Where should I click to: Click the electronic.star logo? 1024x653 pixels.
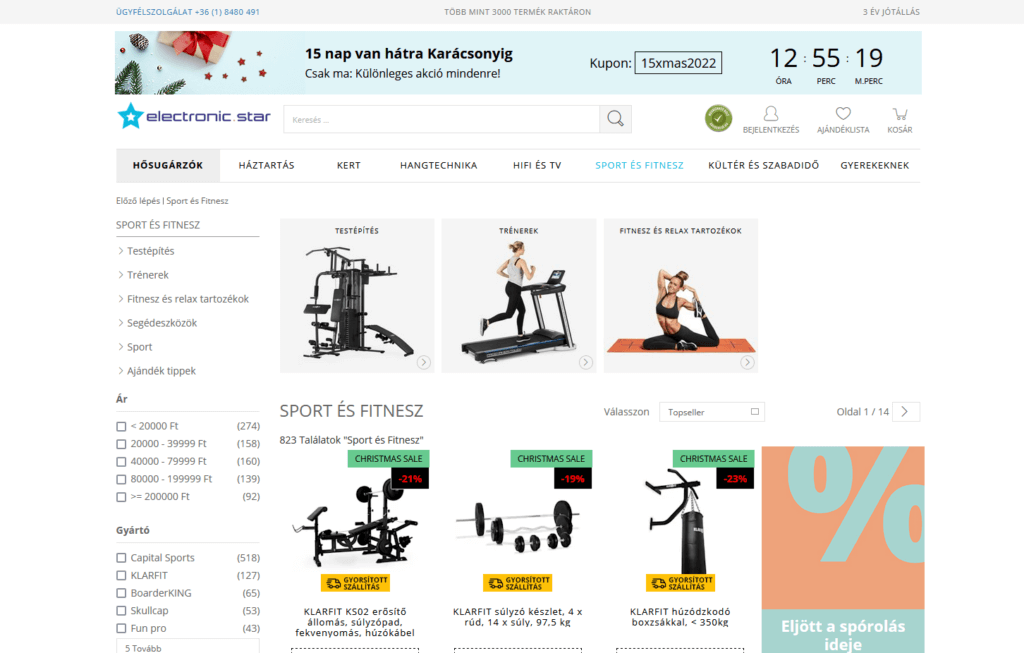tap(194, 116)
